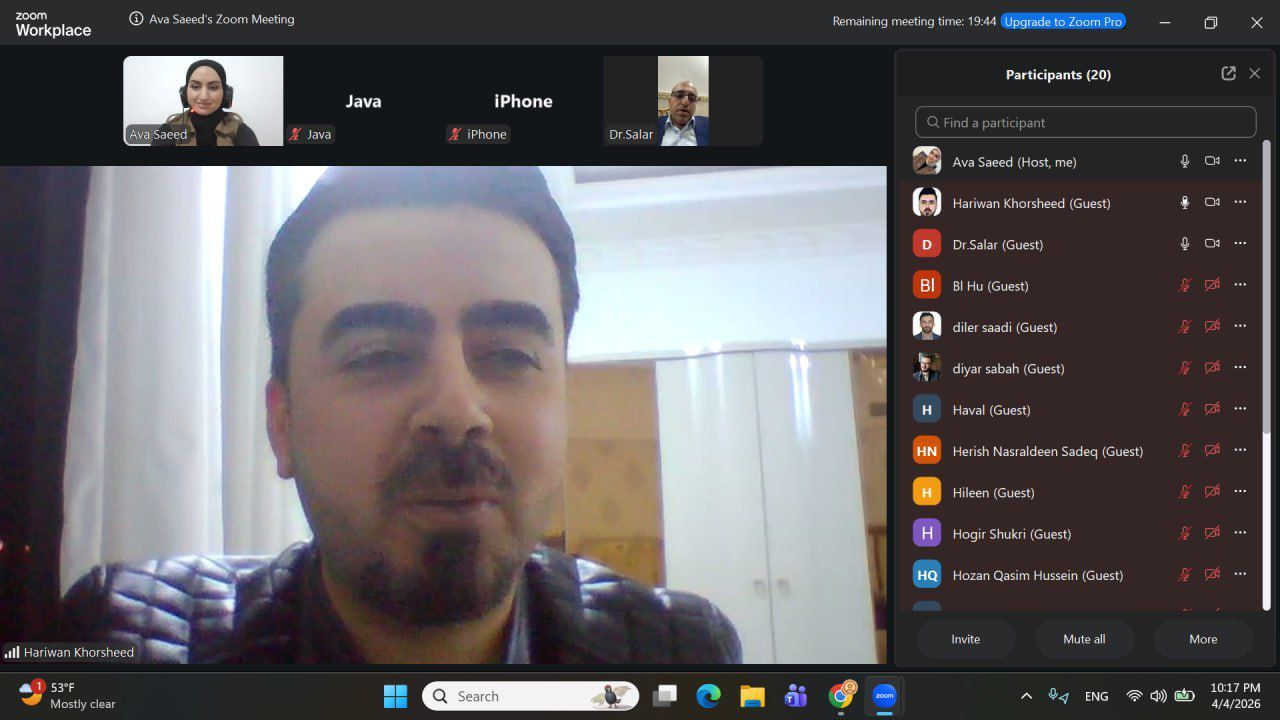Close the Participants panel
Viewport: 1280px width, 720px height.
point(1254,74)
